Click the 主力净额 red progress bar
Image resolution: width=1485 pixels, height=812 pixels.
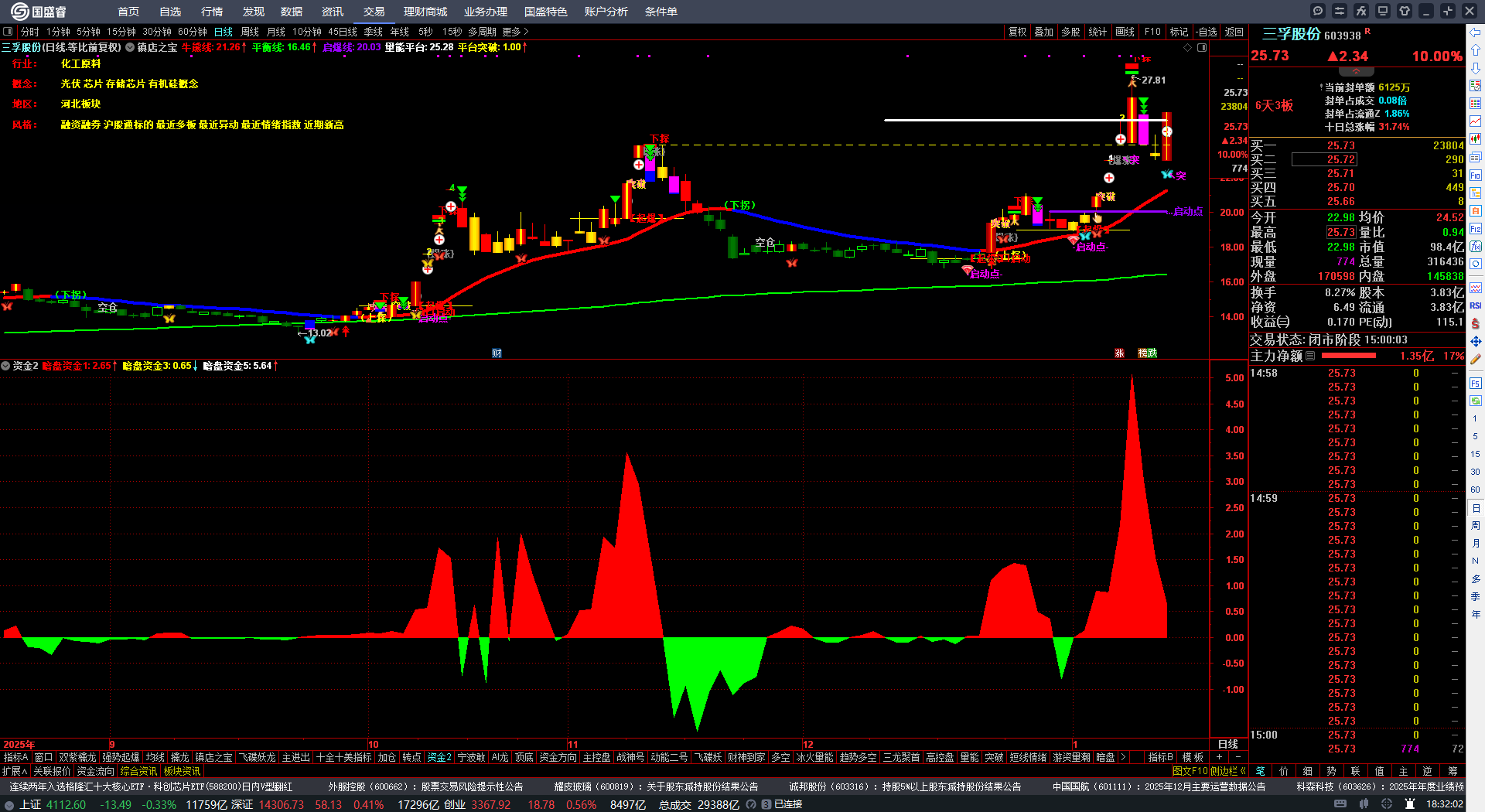pos(1349,356)
